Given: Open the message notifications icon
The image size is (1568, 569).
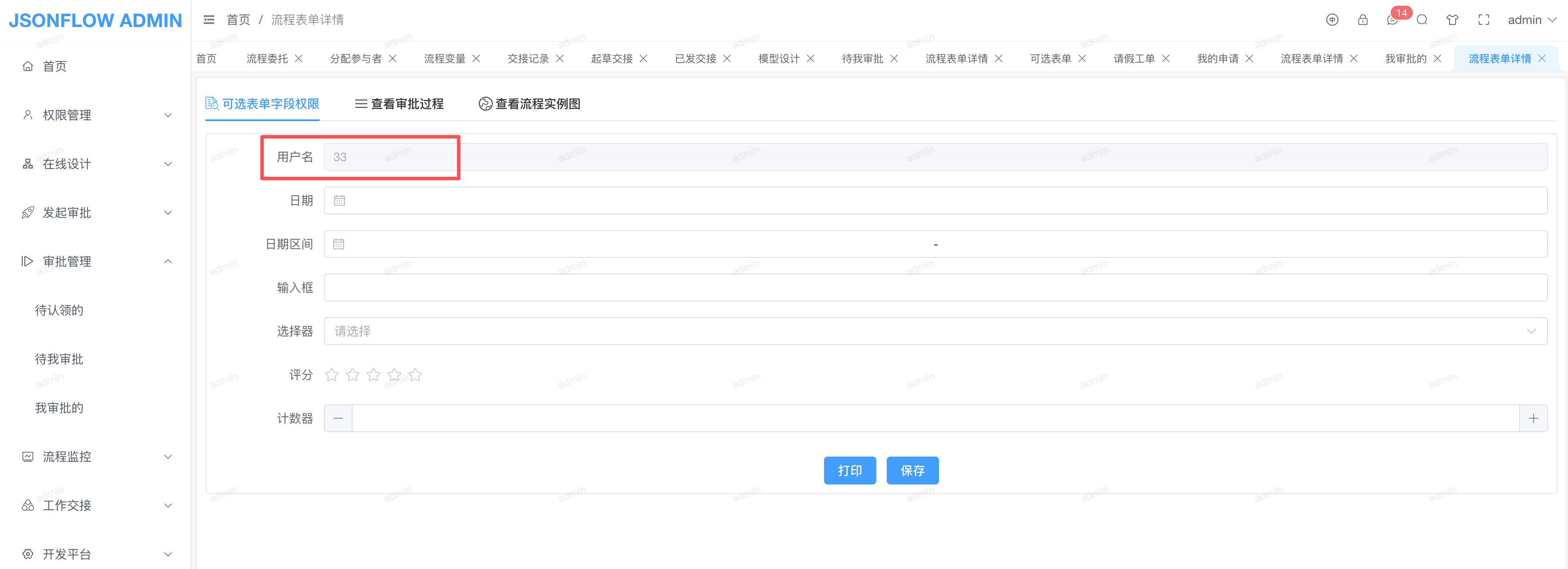Looking at the screenshot, I should (1392, 20).
